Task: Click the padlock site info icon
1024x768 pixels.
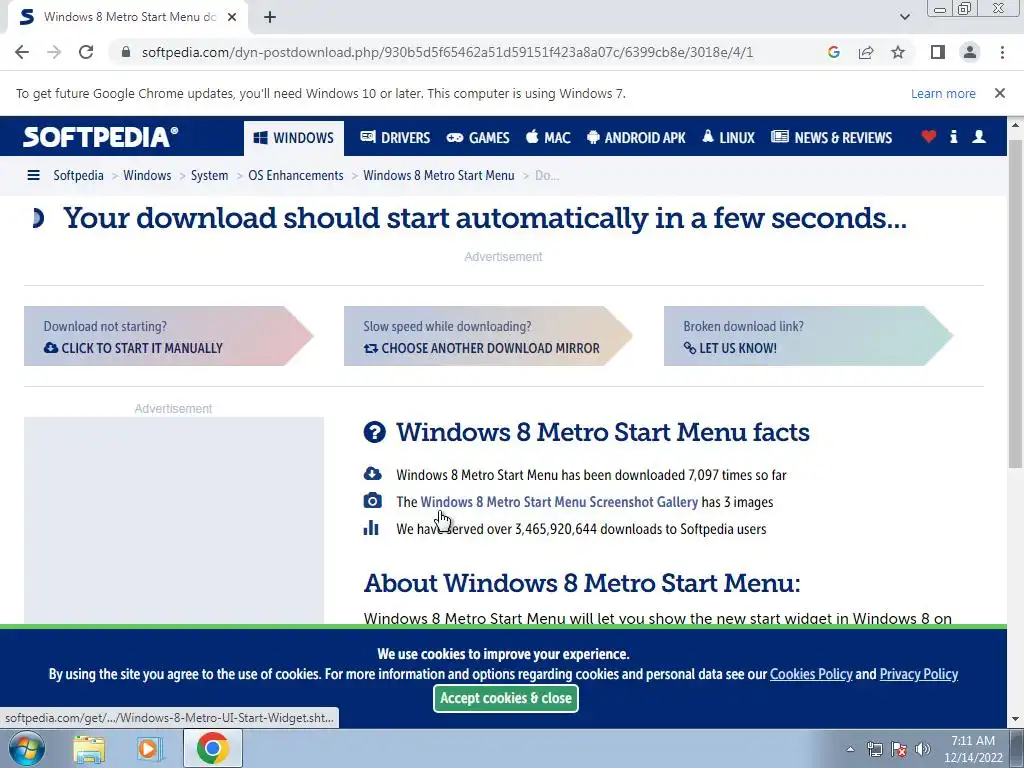Action: (x=126, y=52)
